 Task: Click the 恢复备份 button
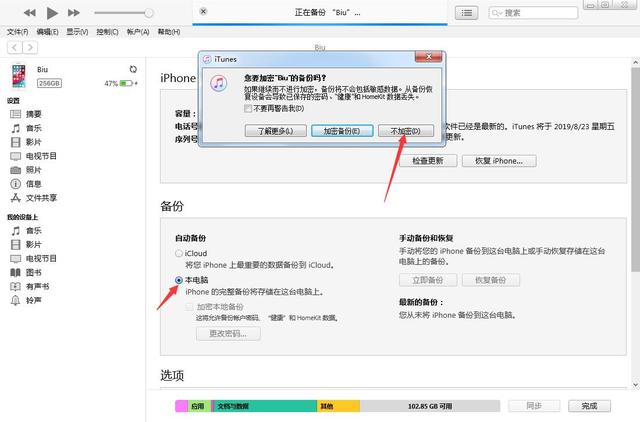pyautogui.click(x=491, y=280)
